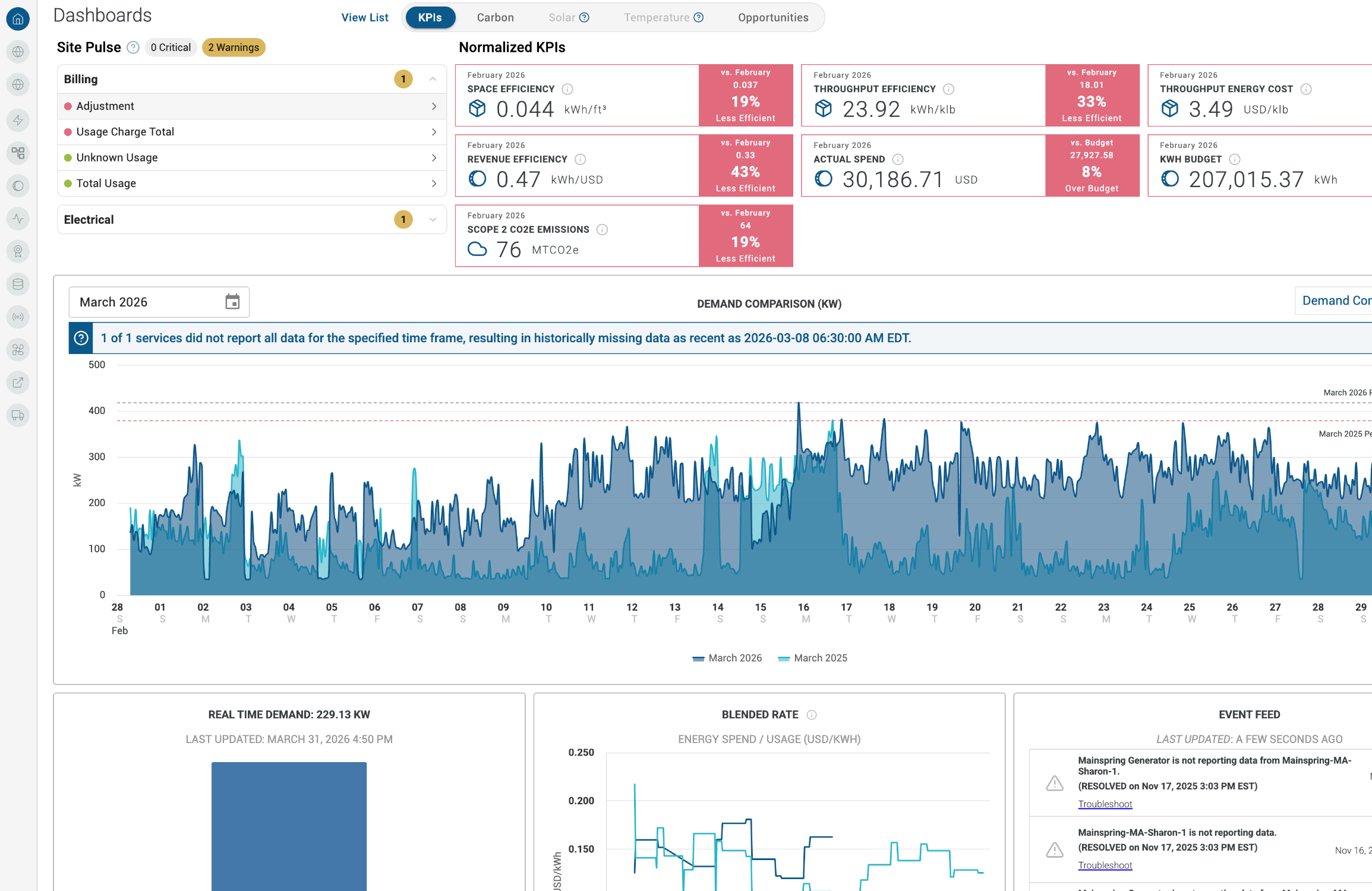Toggle the March 2025 series in chart legend
Viewport: 1372px width, 891px height.
812,658
